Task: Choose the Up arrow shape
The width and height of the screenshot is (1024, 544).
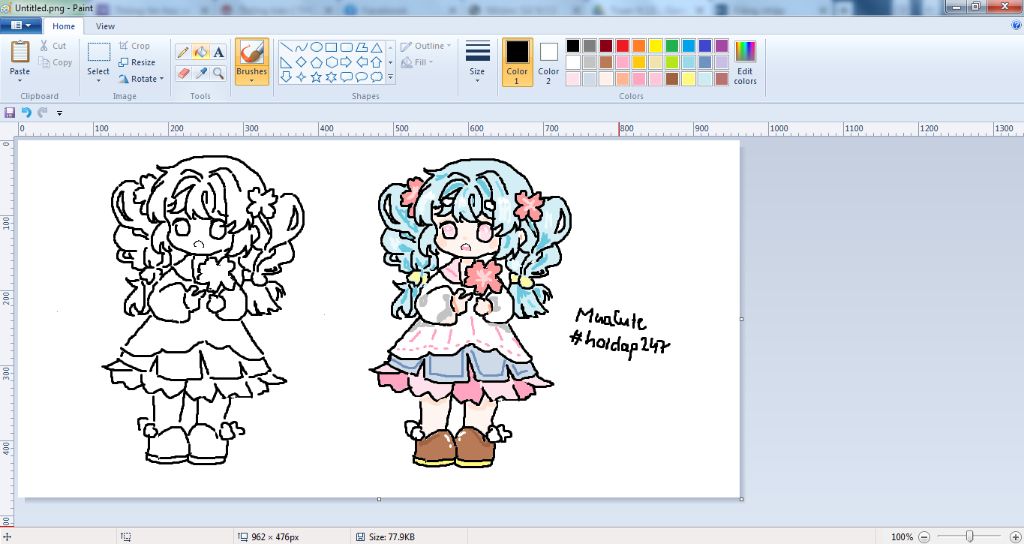Action: coord(377,62)
